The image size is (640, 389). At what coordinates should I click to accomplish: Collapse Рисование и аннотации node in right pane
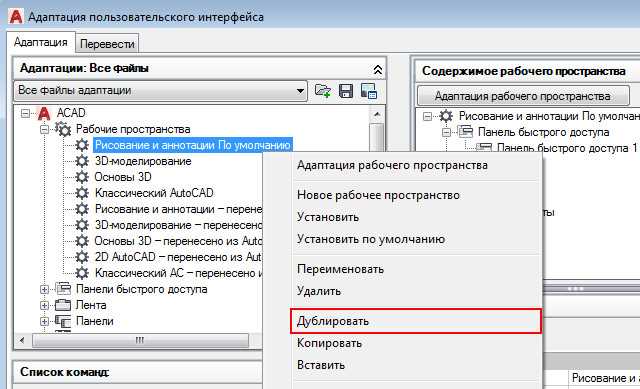[427, 117]
